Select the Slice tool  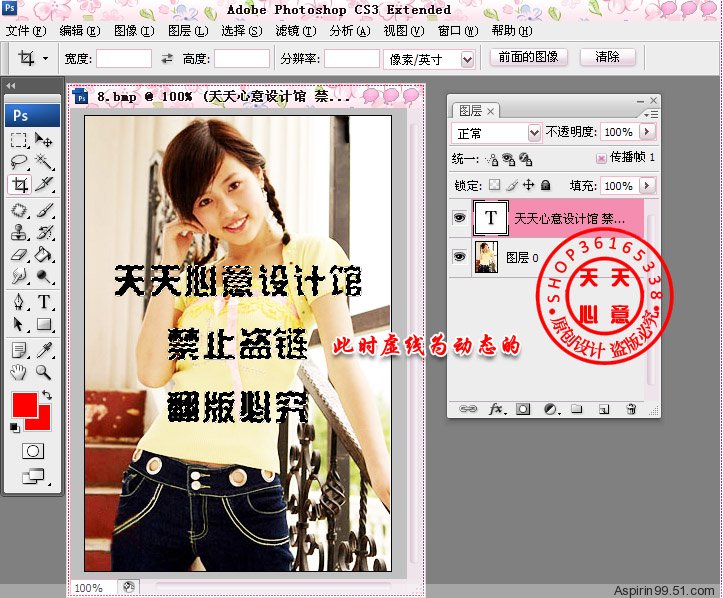44,184
